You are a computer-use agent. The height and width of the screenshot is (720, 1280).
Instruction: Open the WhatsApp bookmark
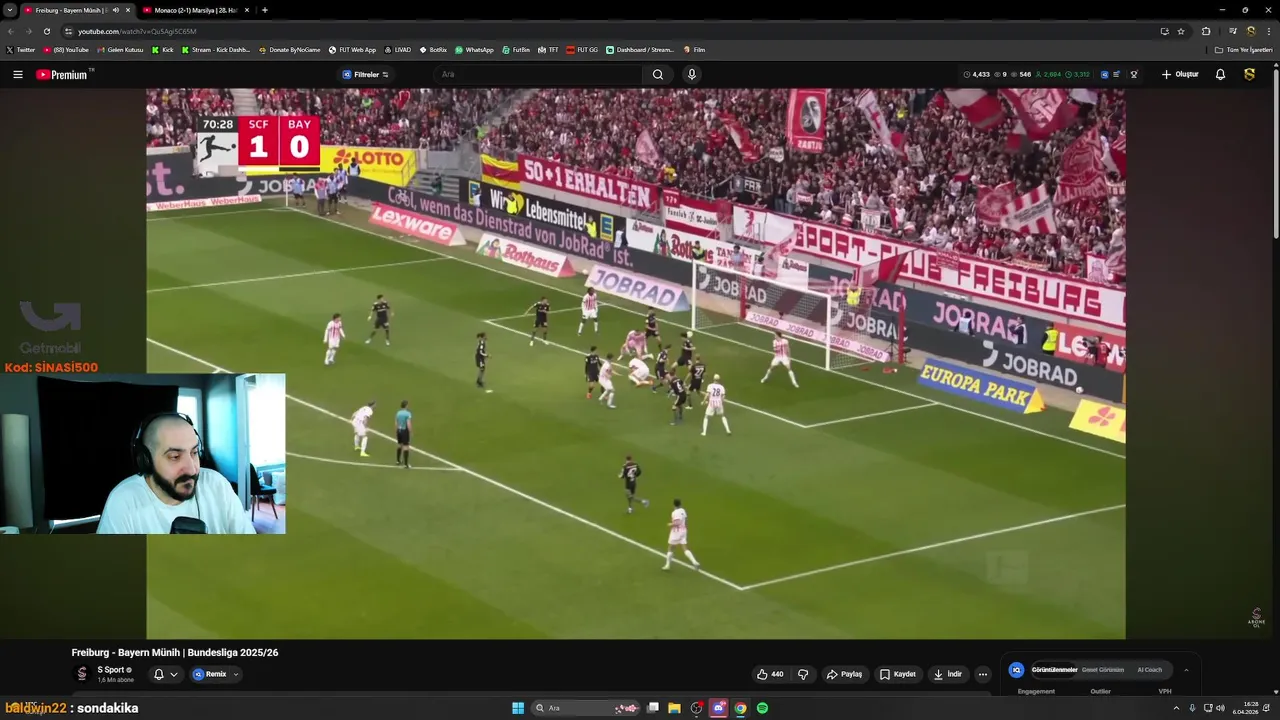(474, 49)
